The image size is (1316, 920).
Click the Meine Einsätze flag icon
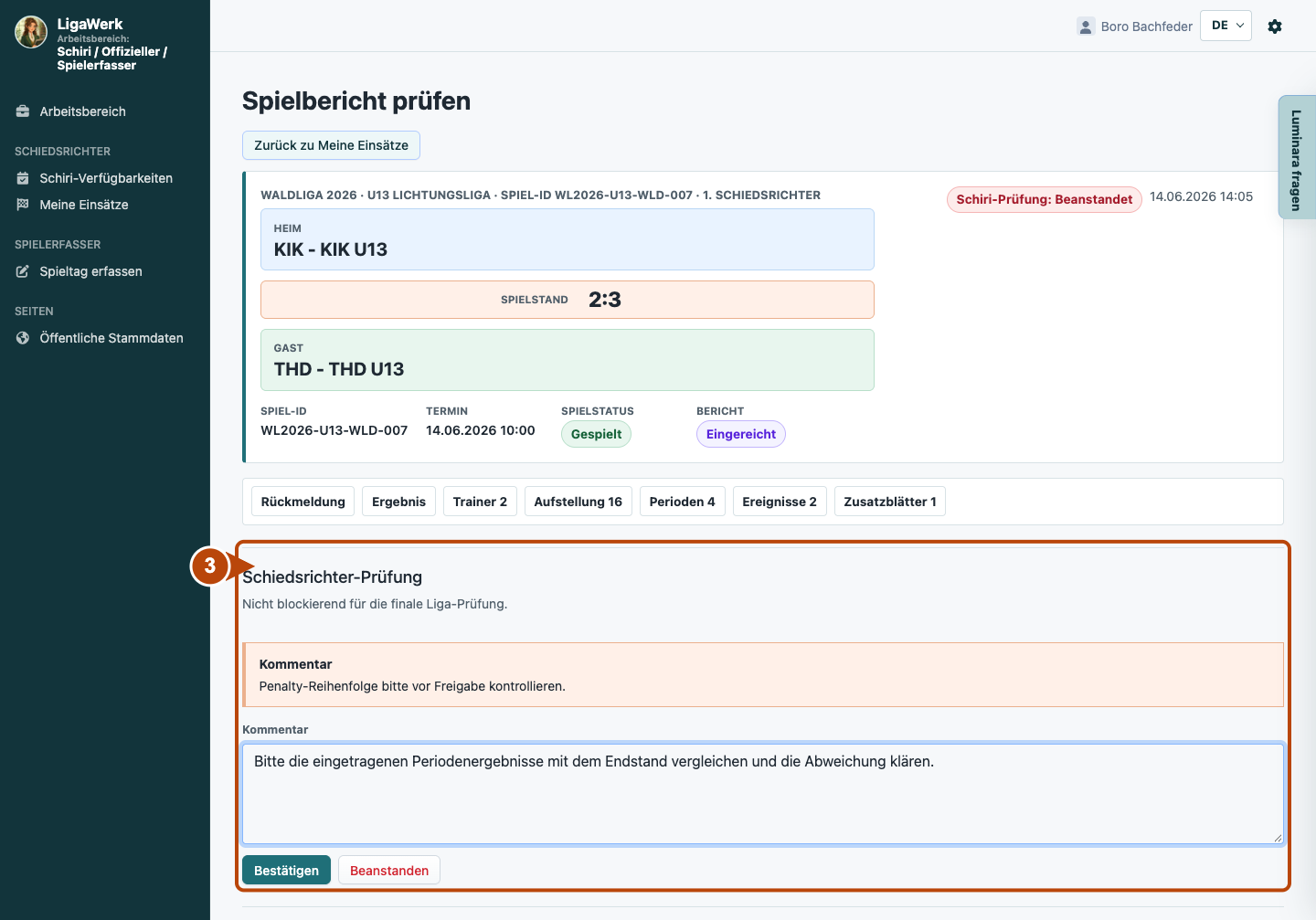(23, 205)
